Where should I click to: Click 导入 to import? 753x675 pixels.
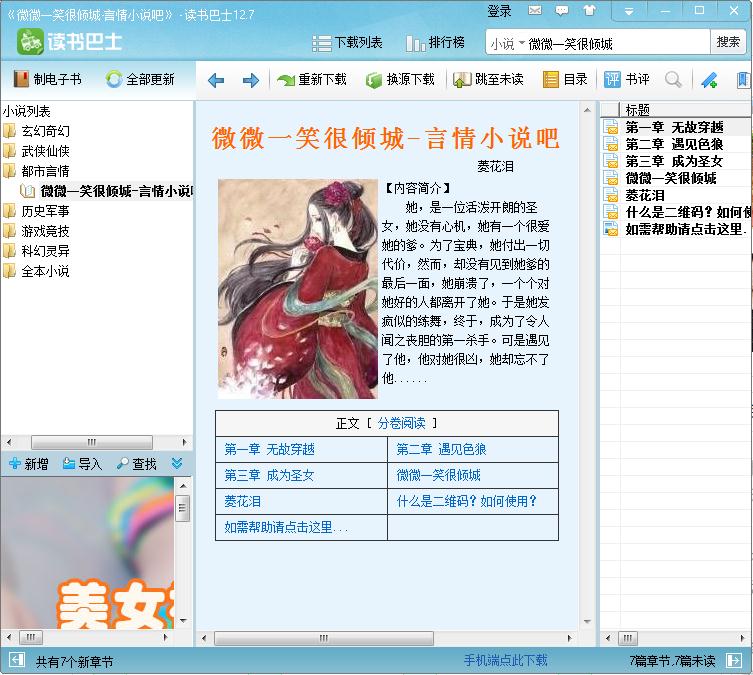[x=83, y=464]
